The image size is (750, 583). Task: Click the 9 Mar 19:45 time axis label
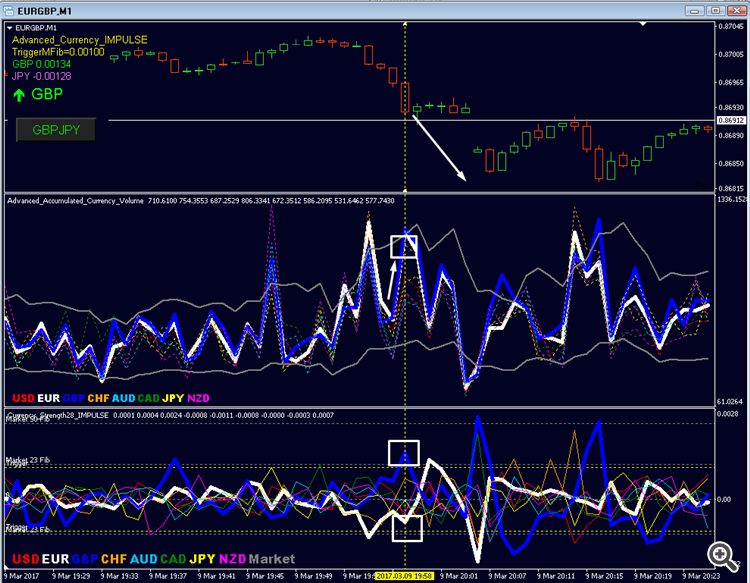265,576
